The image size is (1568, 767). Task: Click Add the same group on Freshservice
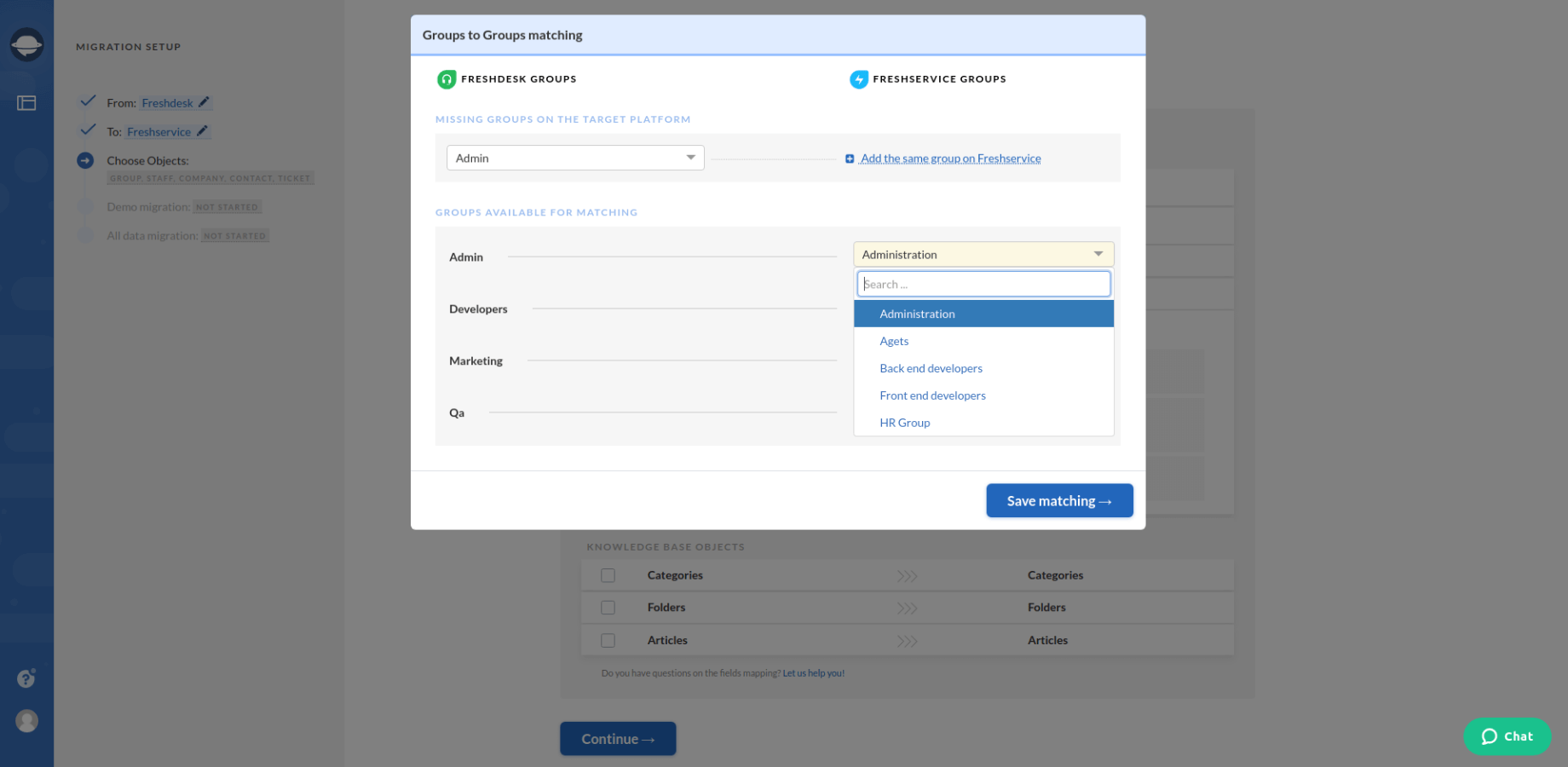tap(950, 159)
